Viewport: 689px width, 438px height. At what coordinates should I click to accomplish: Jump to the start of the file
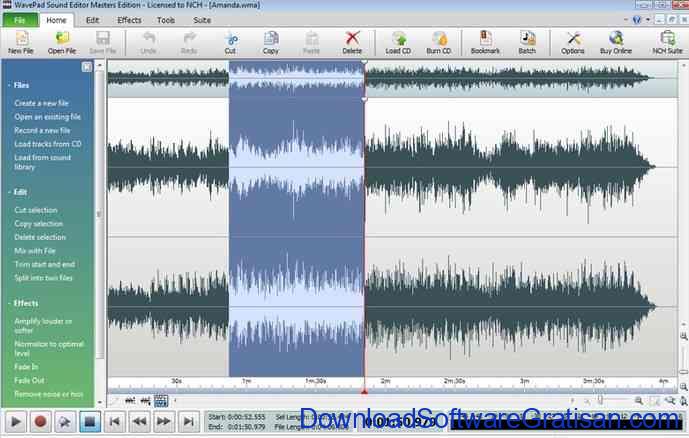point(115,422)
